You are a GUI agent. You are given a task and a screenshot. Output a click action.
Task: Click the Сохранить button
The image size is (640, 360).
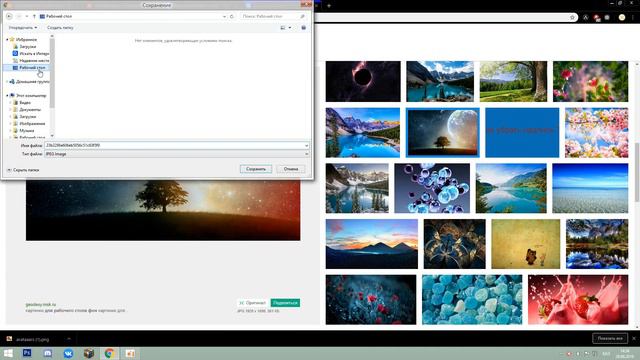(x=256, y=169)
